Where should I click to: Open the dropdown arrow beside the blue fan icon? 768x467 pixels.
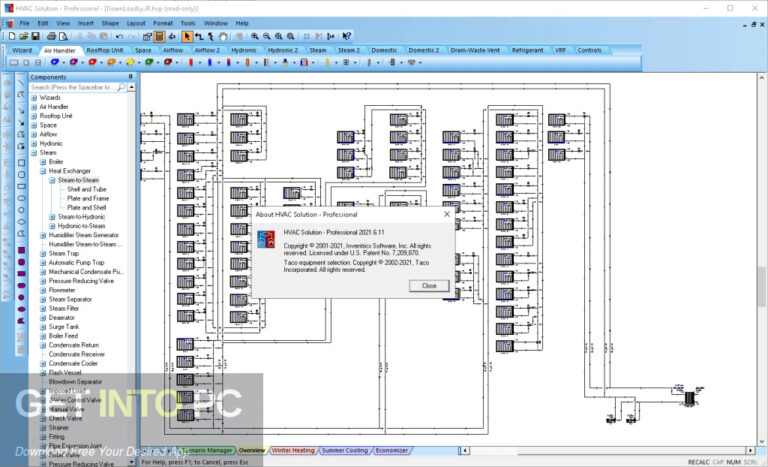63,63
